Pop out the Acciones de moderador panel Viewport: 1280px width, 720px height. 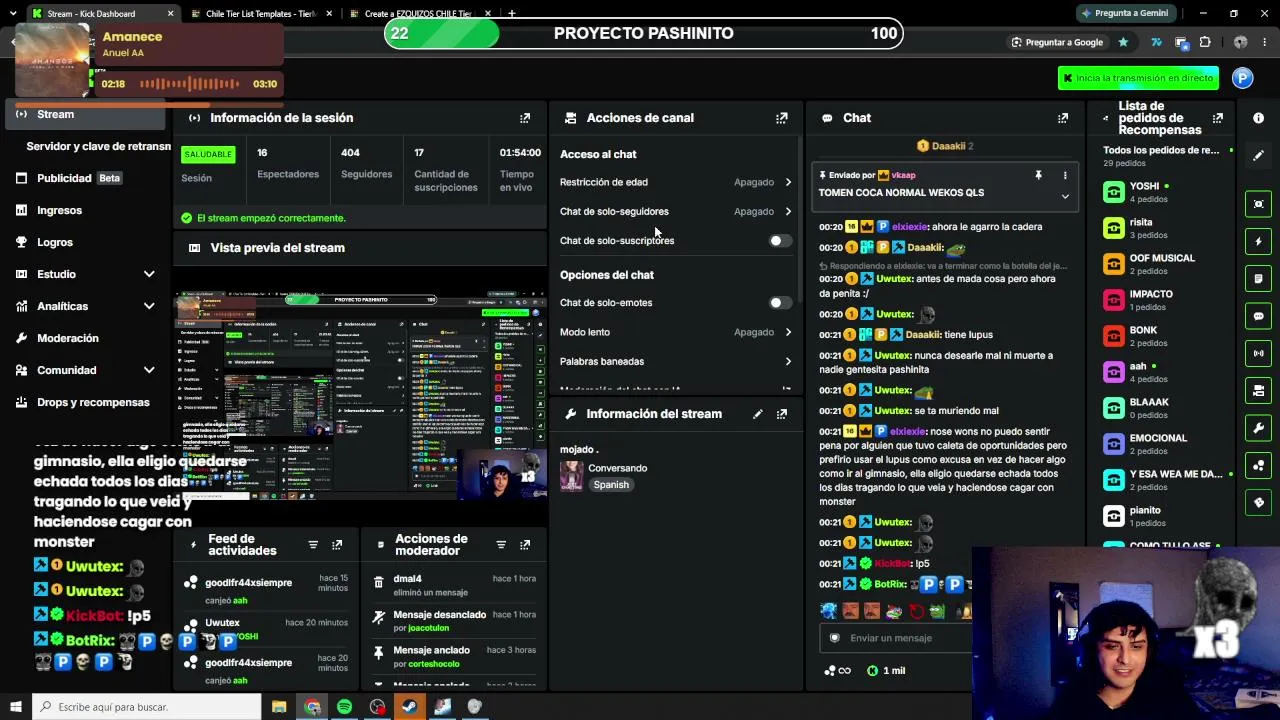pyautogui.click(x=525, y=545)
